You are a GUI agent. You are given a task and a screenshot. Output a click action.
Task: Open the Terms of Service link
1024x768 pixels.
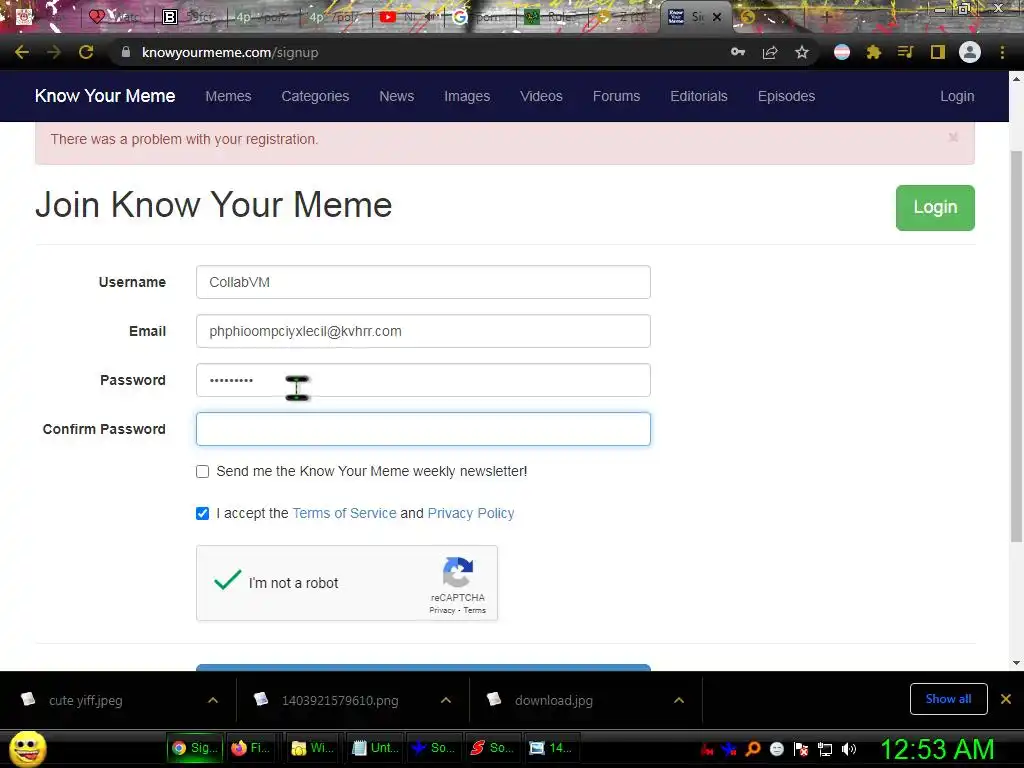click(x=344, y=513)
